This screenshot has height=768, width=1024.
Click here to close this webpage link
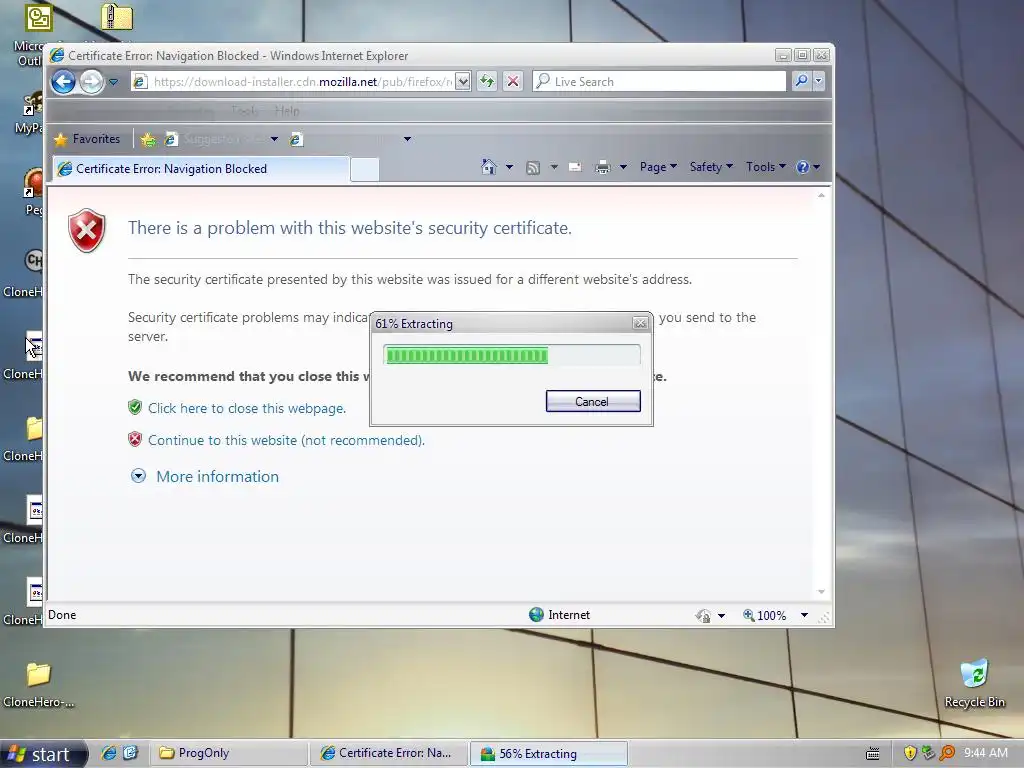pos(247,408)
